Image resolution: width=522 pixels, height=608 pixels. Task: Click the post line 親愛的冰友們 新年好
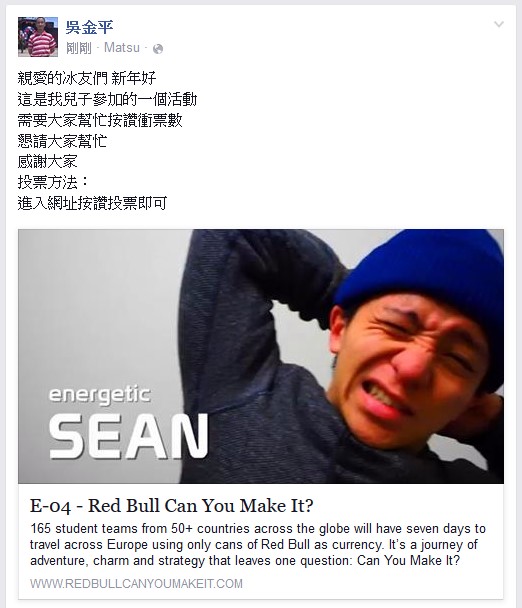click(x=87, y=78)
